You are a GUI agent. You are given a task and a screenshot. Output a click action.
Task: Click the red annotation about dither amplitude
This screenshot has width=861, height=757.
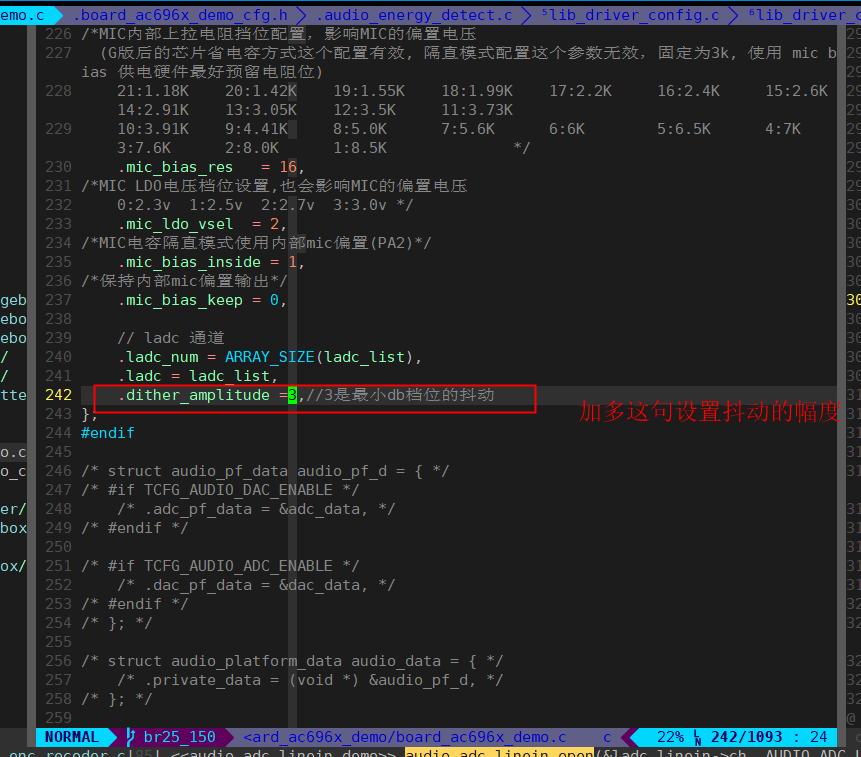click(709, 412)
